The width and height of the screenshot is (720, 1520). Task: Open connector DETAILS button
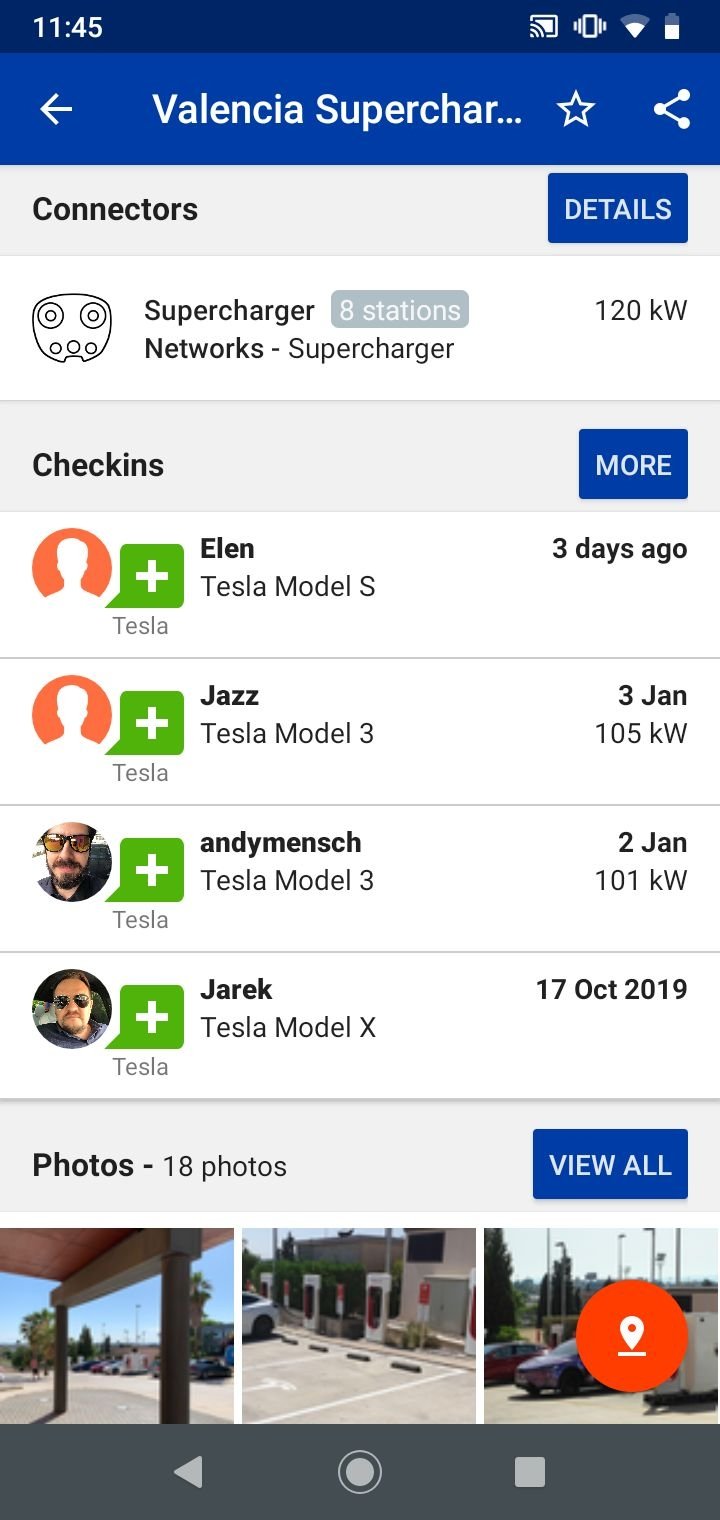[x=618, y=208]
